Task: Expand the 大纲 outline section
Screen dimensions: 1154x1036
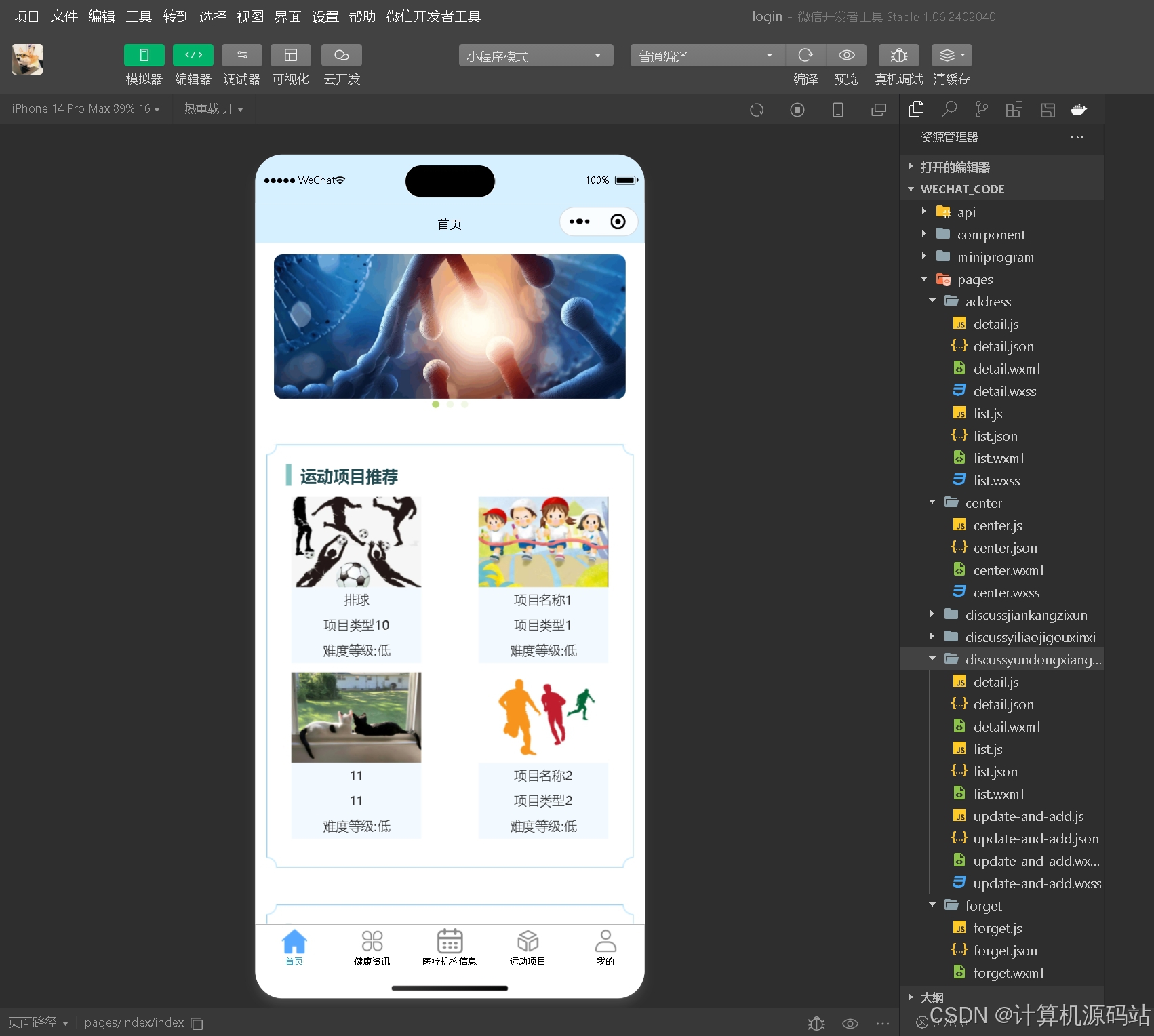Action: (x=1002, y=997)
